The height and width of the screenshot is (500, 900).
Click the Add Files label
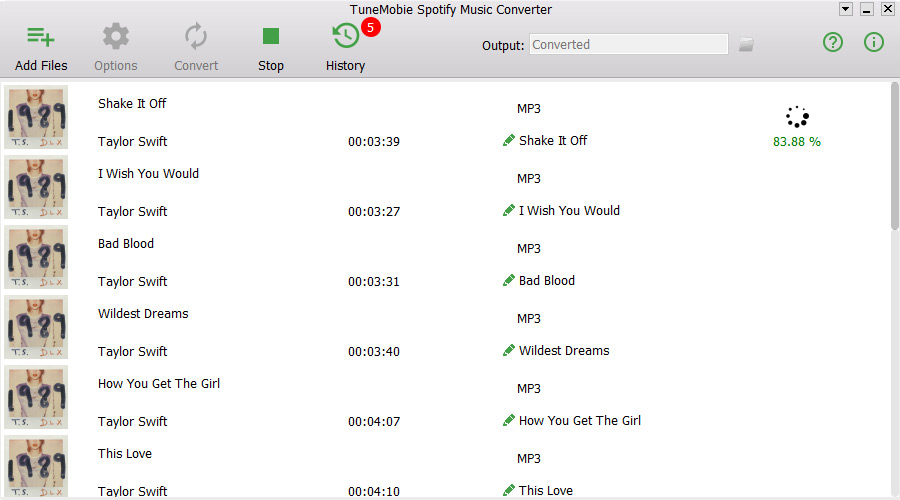click(x=41, y=65)
